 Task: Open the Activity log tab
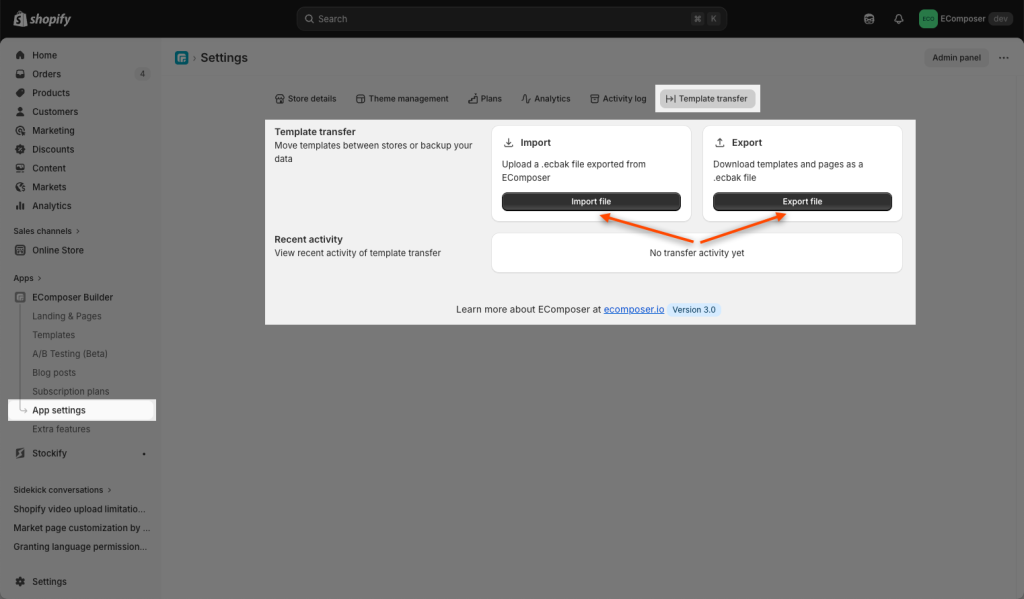pos(617,99)
